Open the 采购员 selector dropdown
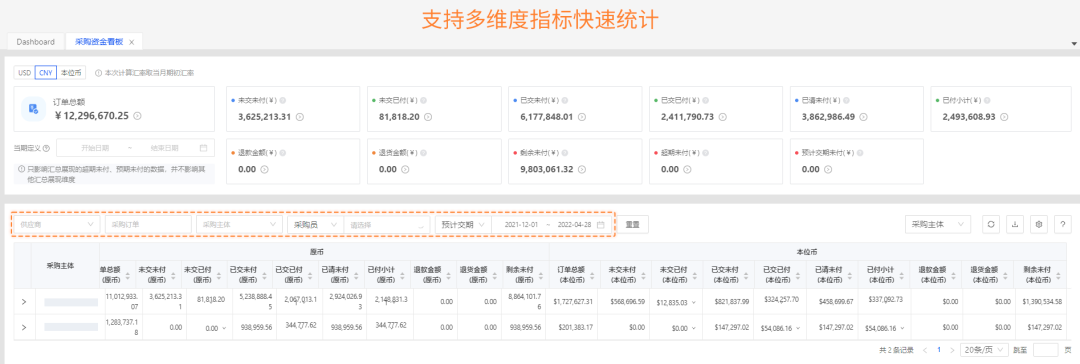The height and width of the screenshot is (364, 1080). (315, 225)
